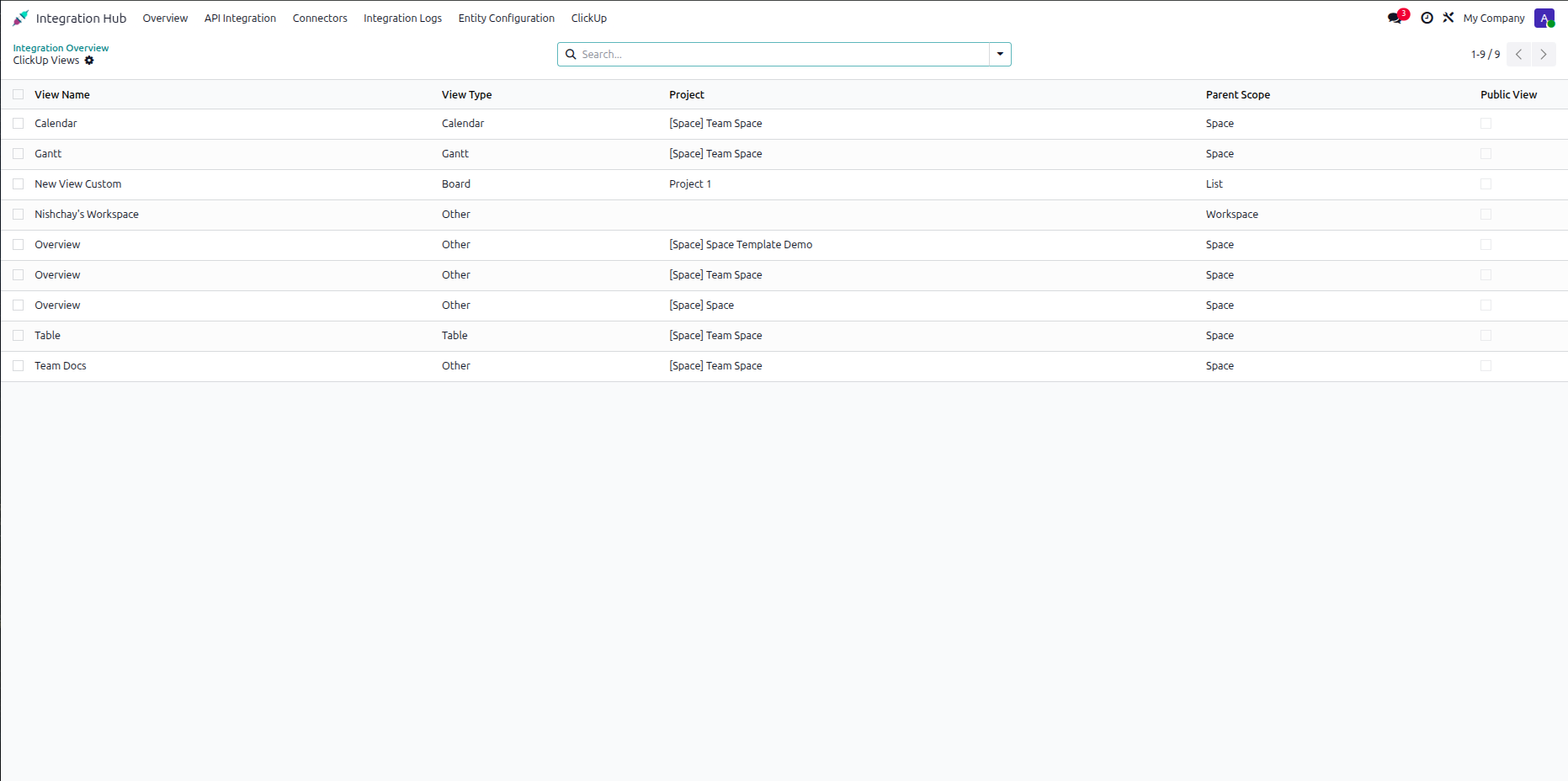Viewport: 1568px width, 781px height.
Task: Open the My Company switcher
Action: point(1494,19)
